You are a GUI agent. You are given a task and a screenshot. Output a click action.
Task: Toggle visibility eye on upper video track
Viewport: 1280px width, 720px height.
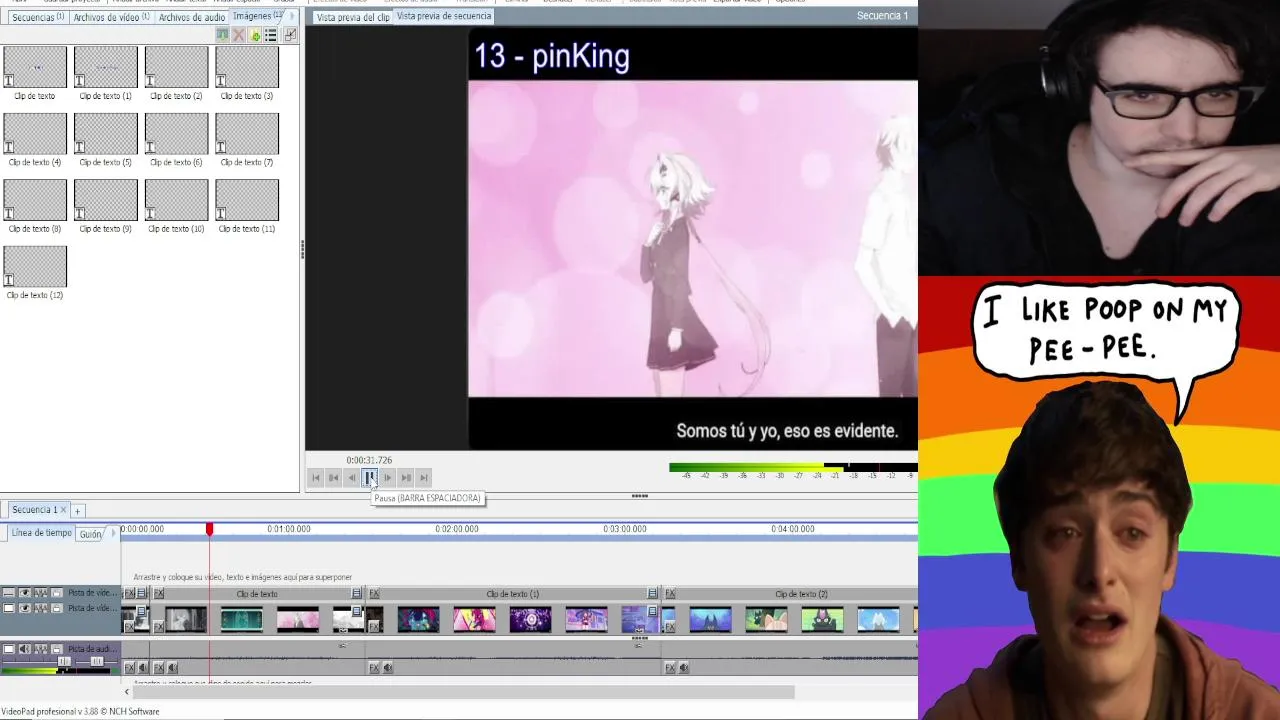click(25, 593)
